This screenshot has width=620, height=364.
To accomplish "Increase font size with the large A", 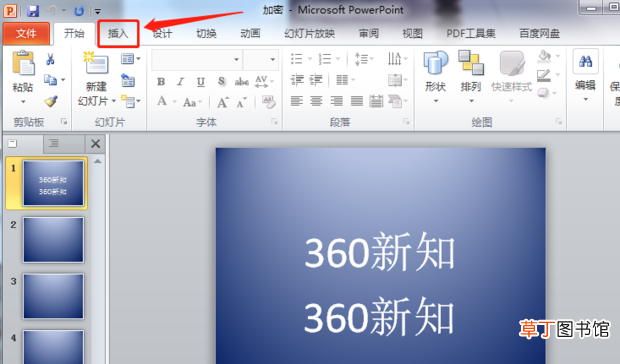I will (223, 102).
